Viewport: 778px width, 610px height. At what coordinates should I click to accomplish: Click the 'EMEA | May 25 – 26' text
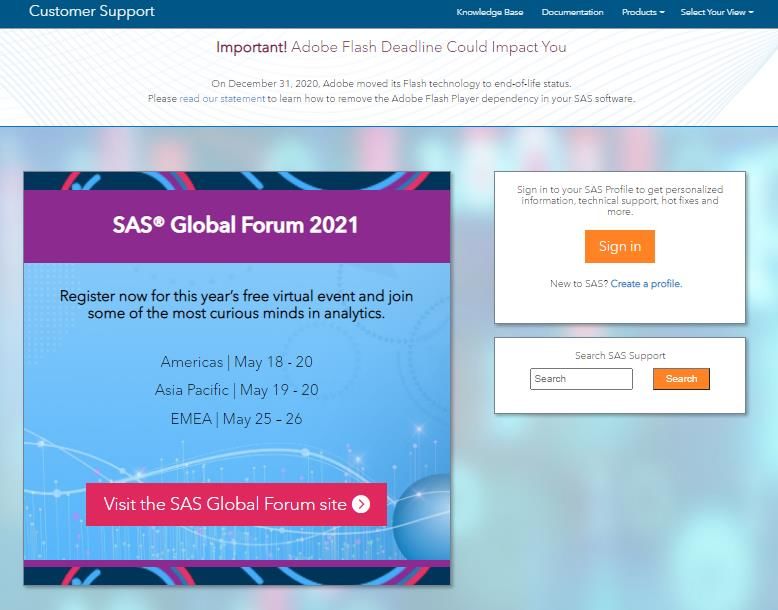pyautogui.click(x=236, y=418)
